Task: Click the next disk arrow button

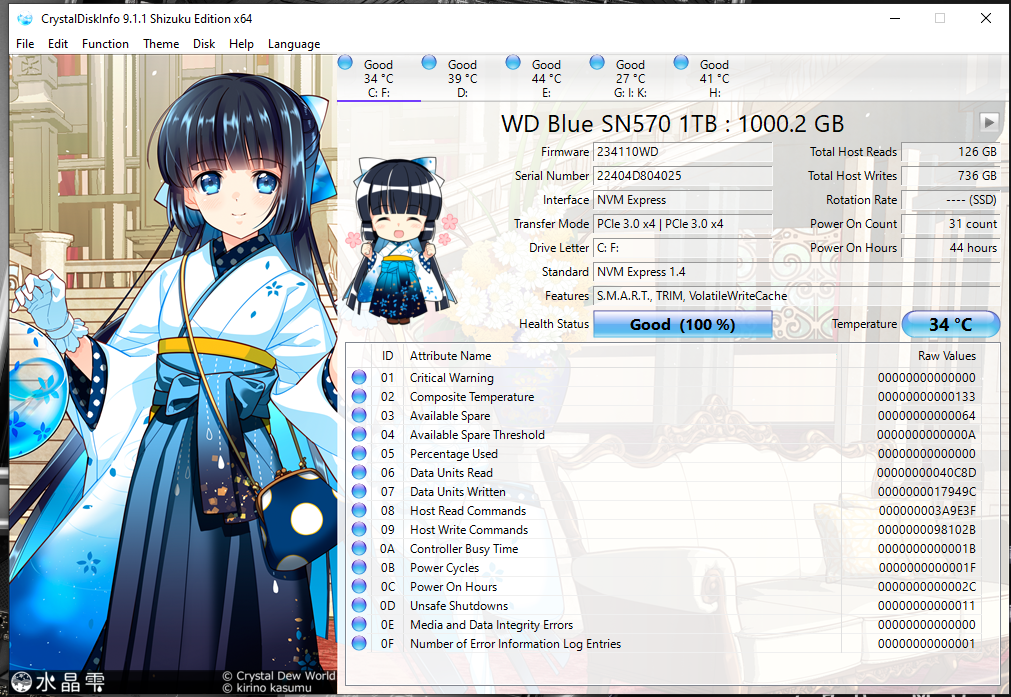Action: coord(988,122)
